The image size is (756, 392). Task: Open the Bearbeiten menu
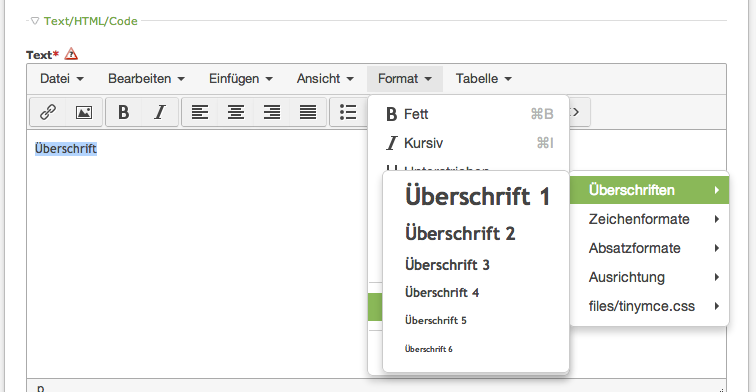[x=146, y=79]
